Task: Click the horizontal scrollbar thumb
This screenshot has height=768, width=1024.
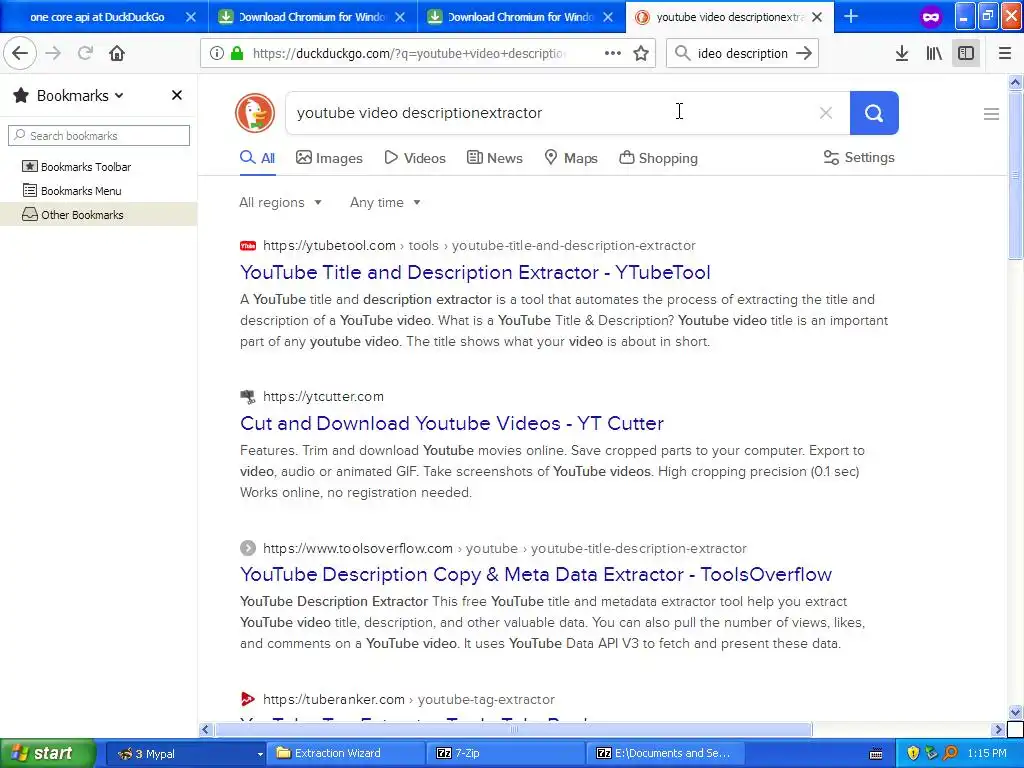Action: 513,729
